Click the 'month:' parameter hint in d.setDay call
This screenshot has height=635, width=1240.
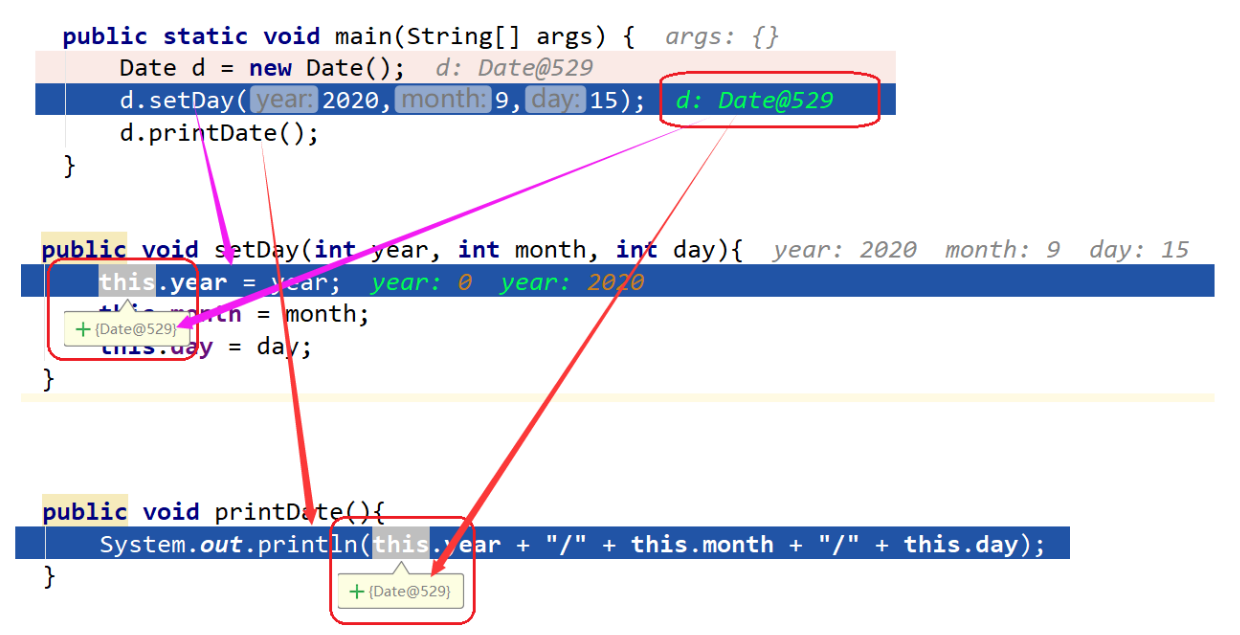[443, 100]
